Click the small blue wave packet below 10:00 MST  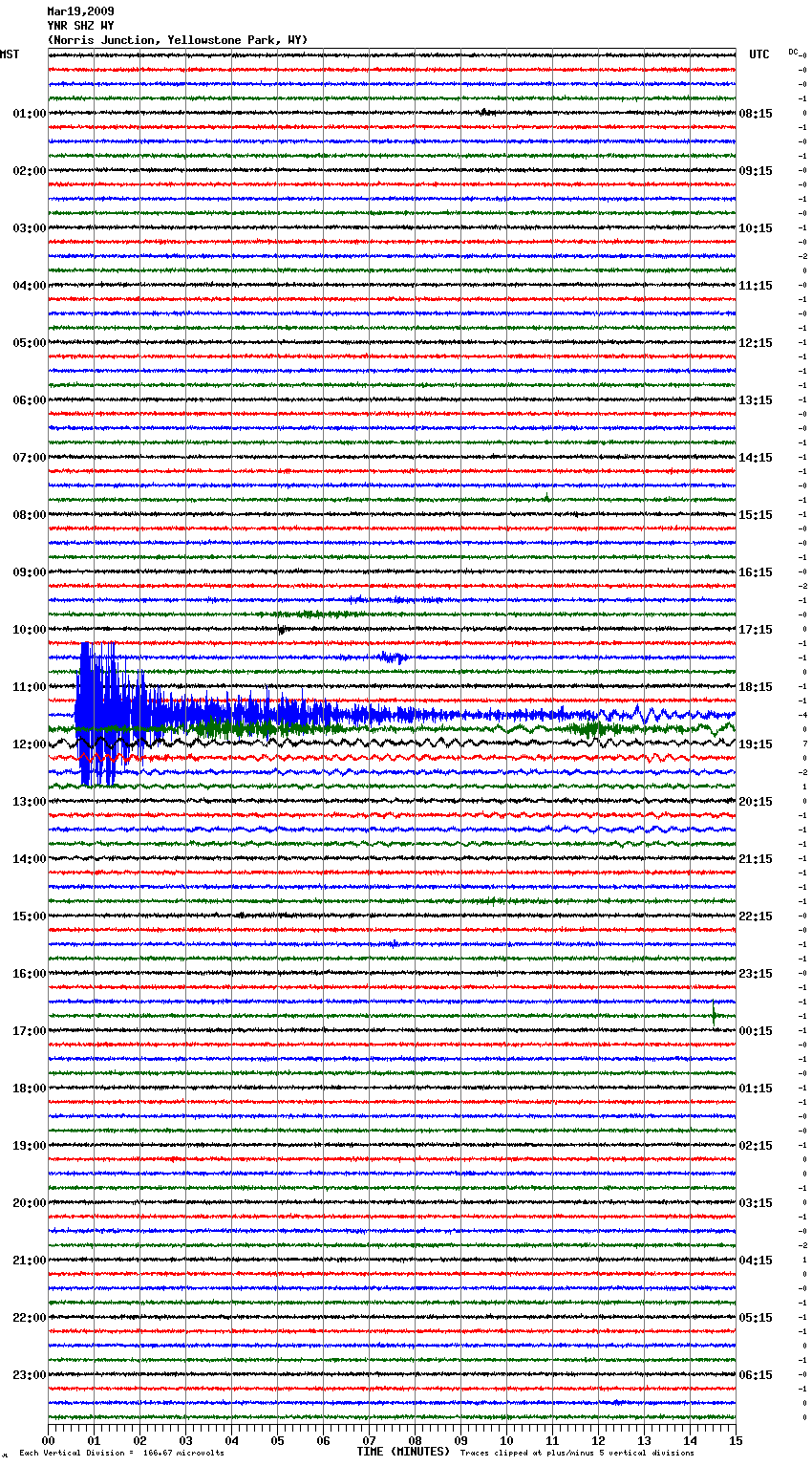click(392, 658)
